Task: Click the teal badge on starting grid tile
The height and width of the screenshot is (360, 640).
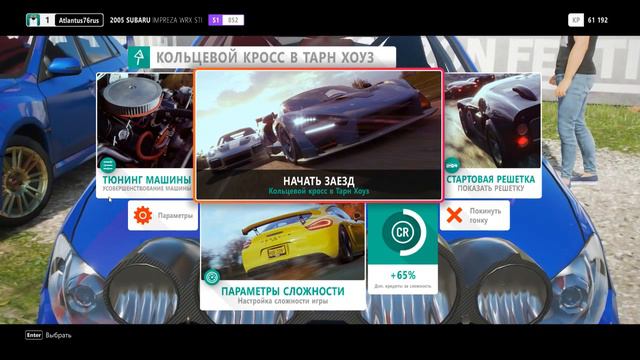Action: tap(452, 165)
